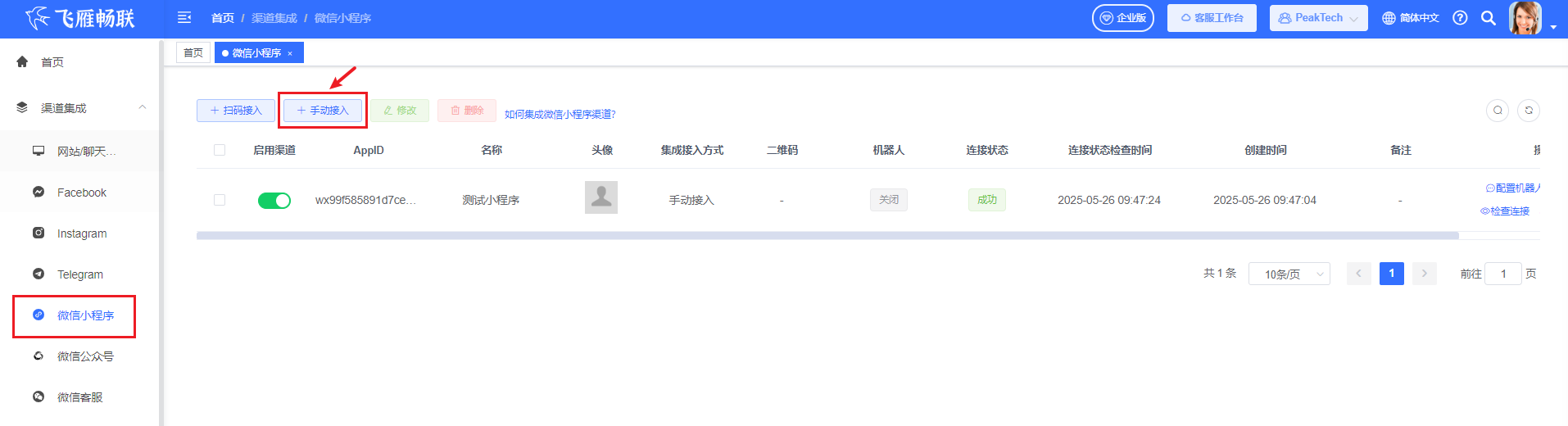Click the 扫码接入 button
The height and width of the screenshot is (426, 1568).
click(x=236, y=111)
